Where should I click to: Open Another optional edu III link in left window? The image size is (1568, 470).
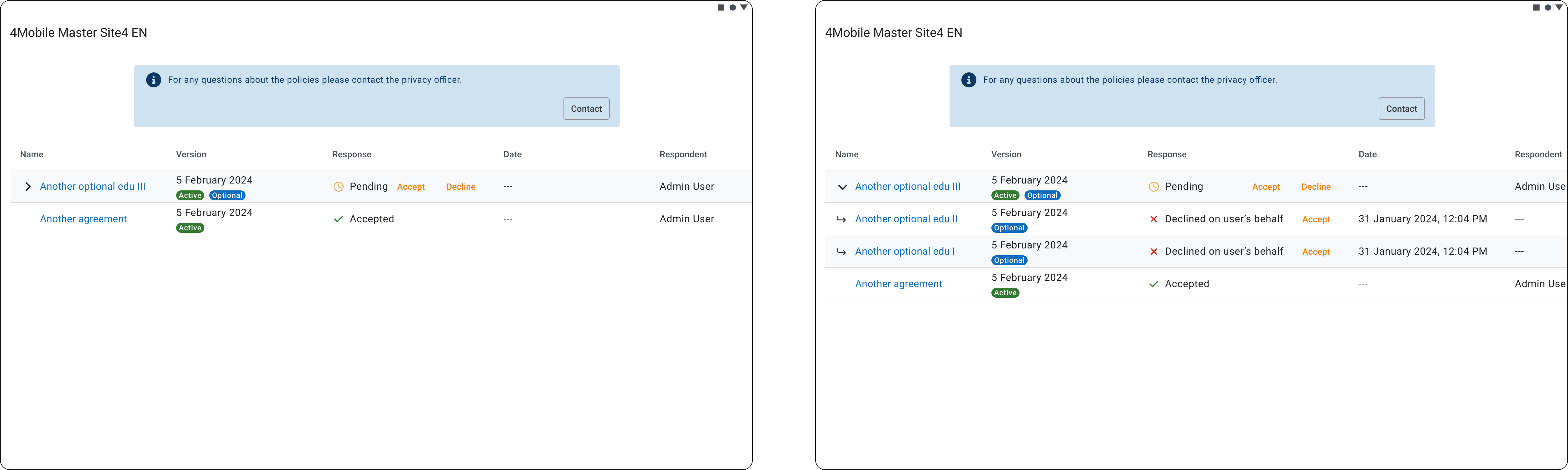[x=92, y=187]
